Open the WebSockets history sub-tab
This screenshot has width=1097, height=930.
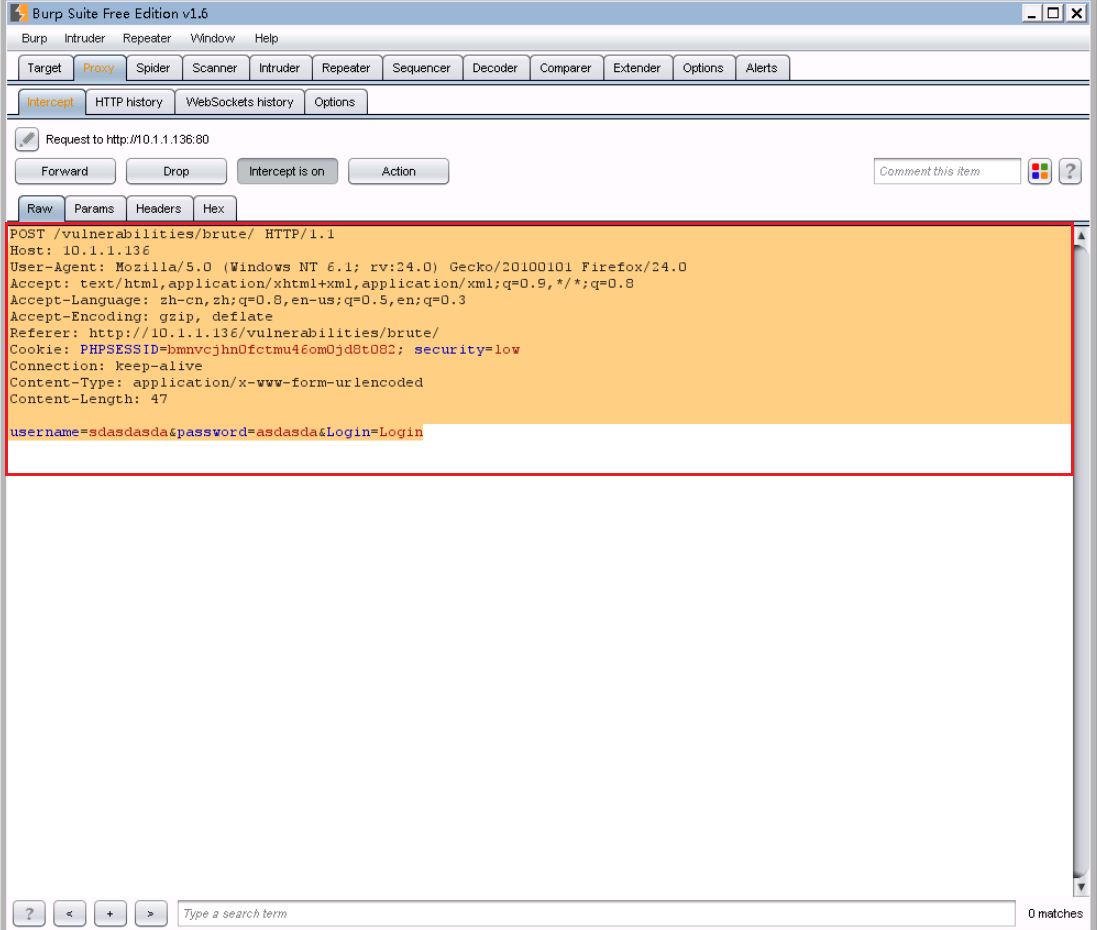(240, 102)
